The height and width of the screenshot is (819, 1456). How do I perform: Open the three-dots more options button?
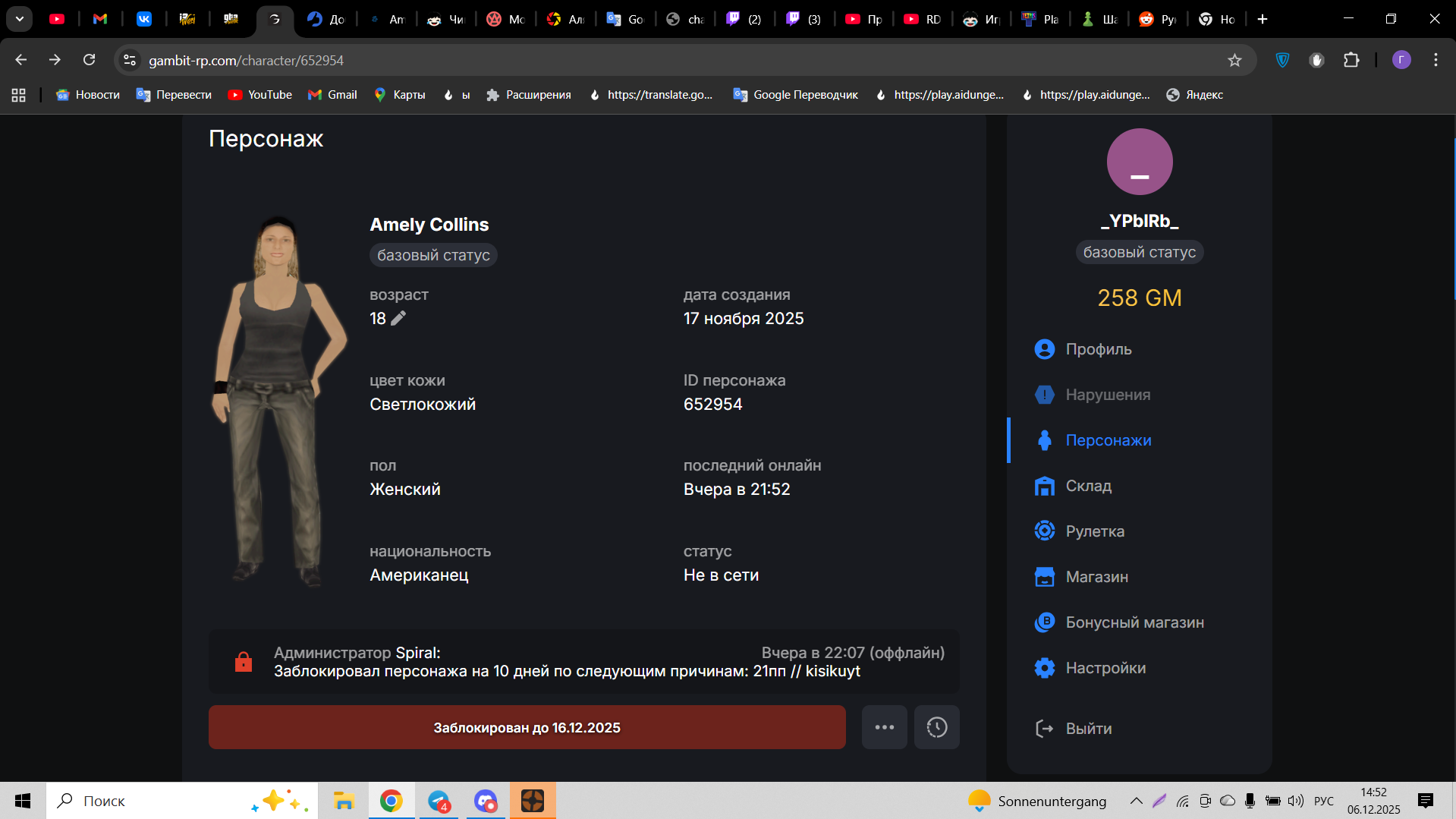coord(884,727)
